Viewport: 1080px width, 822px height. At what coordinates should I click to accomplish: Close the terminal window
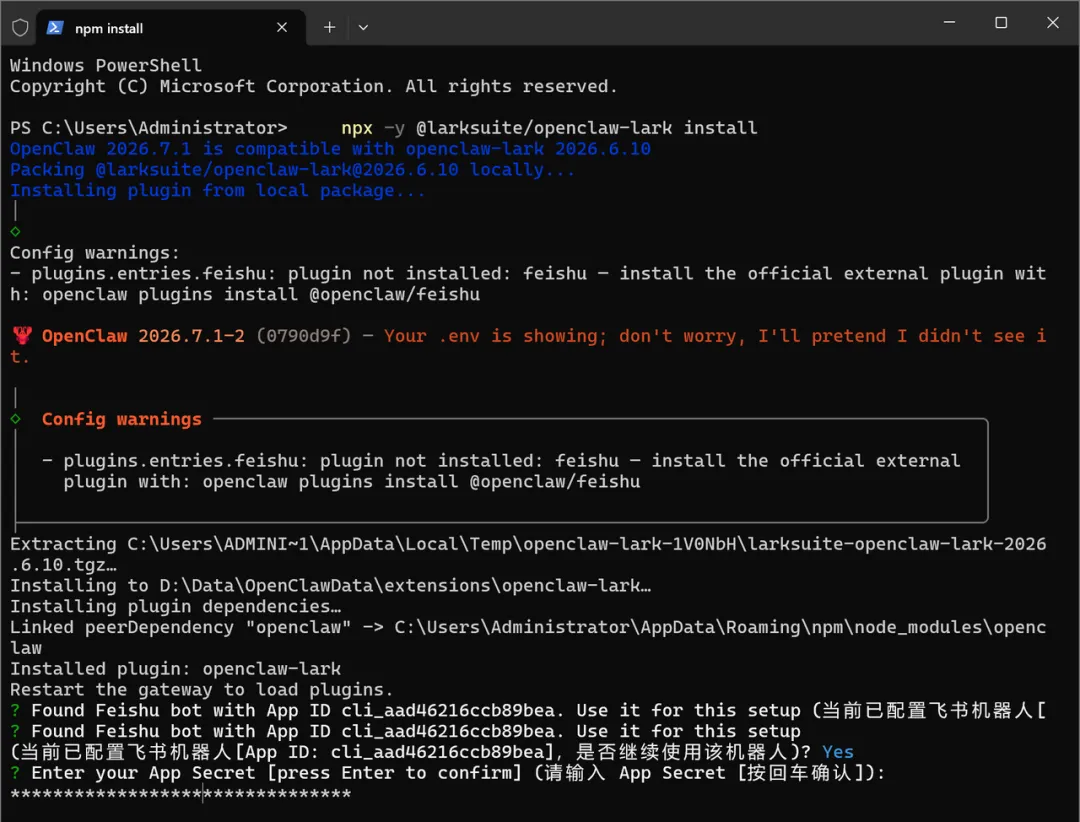(1052, 22)
